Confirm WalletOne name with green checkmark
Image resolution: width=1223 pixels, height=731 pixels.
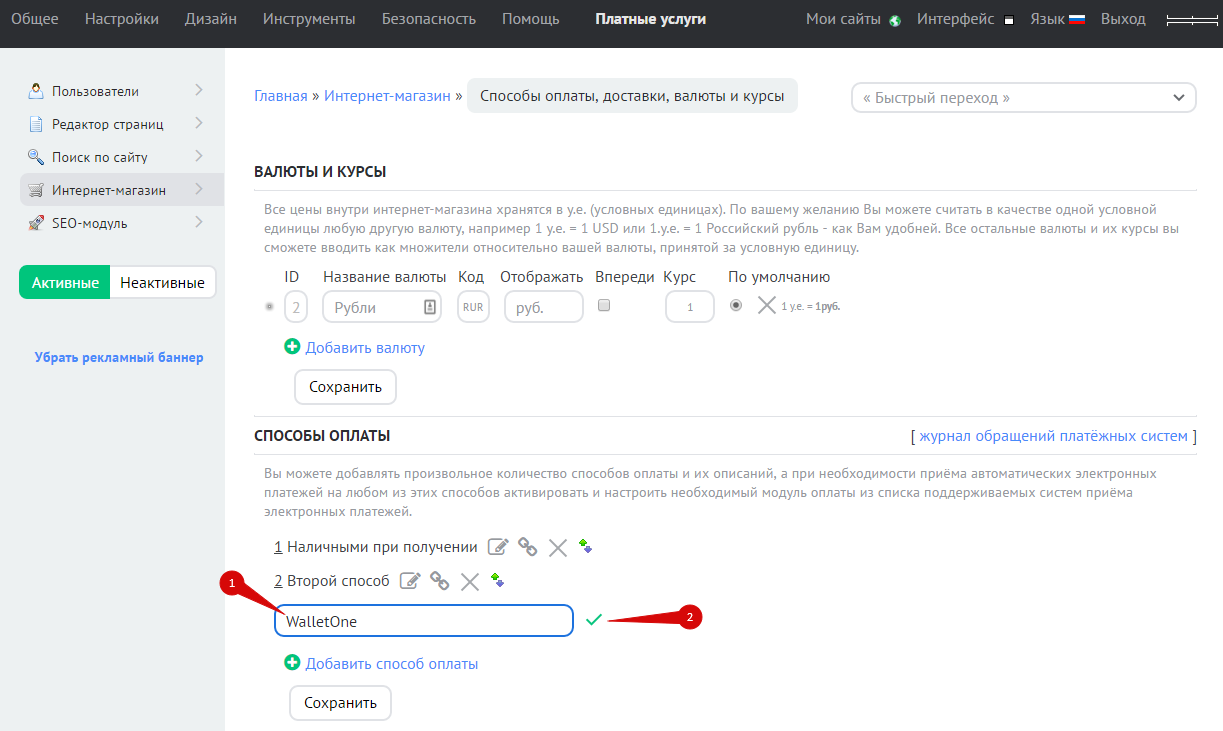594,620
